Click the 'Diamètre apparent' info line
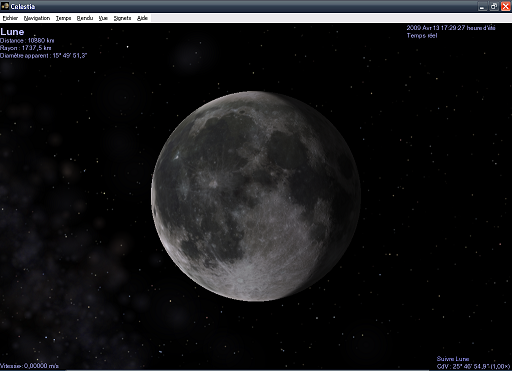This screenshot has height=371, width=512. pyautogui.click(x=43, y=56)
